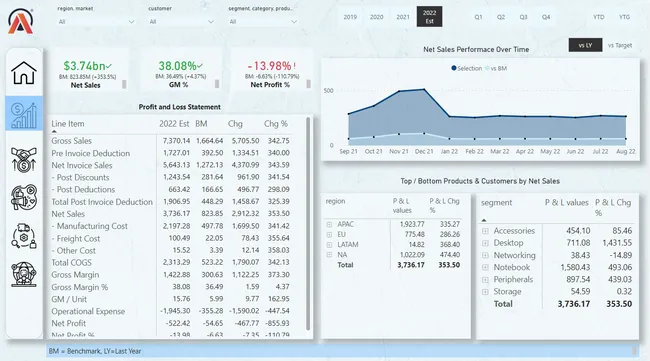Click the Line Item sort arrow
This screenshot has height=361, width=650.
[x=54, y=131]
